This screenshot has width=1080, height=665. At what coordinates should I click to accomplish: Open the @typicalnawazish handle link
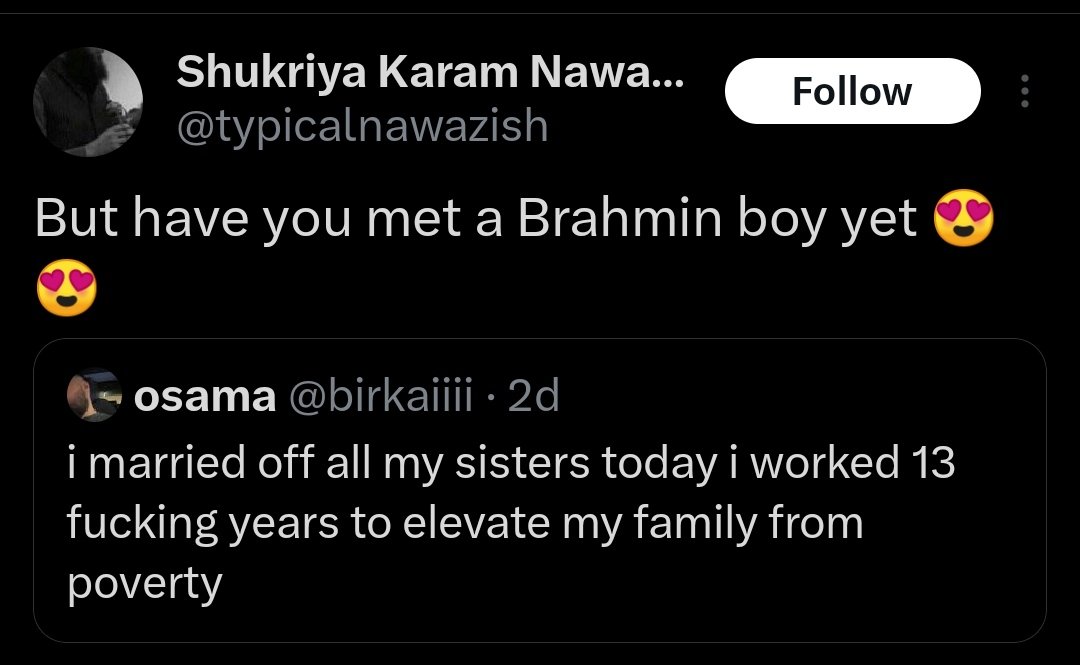click(x=362, y=127)
